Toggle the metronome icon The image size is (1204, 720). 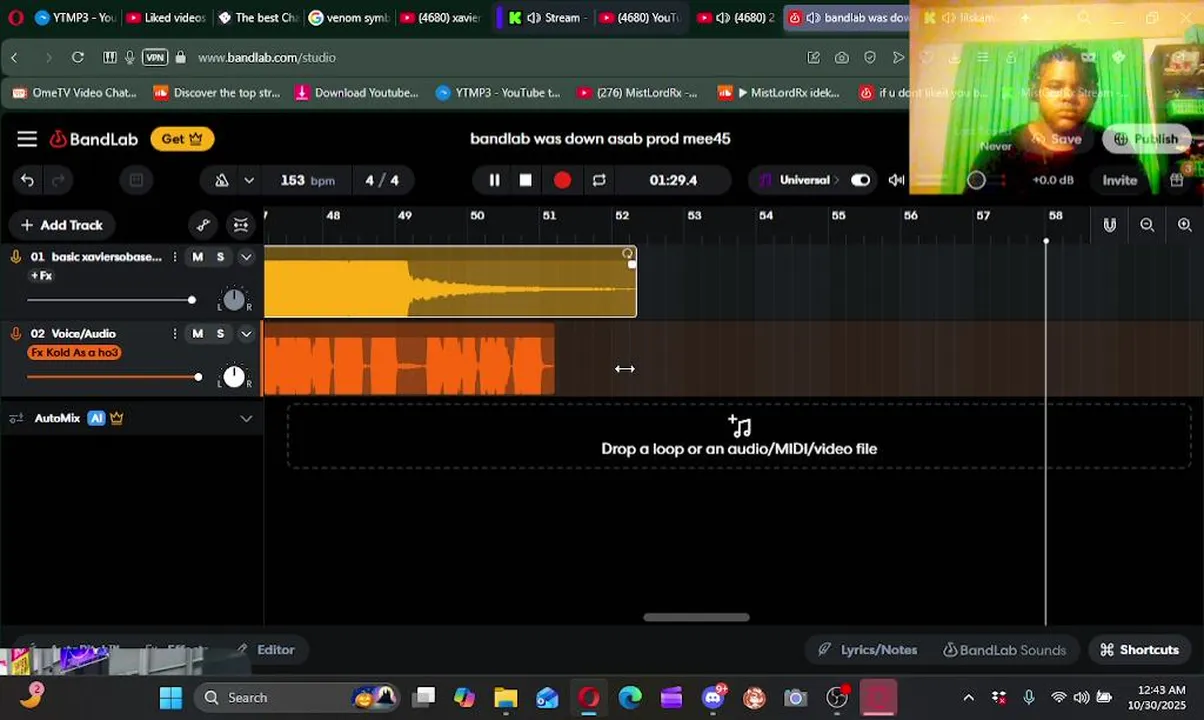pyautogui.click(x=221, y=180)
